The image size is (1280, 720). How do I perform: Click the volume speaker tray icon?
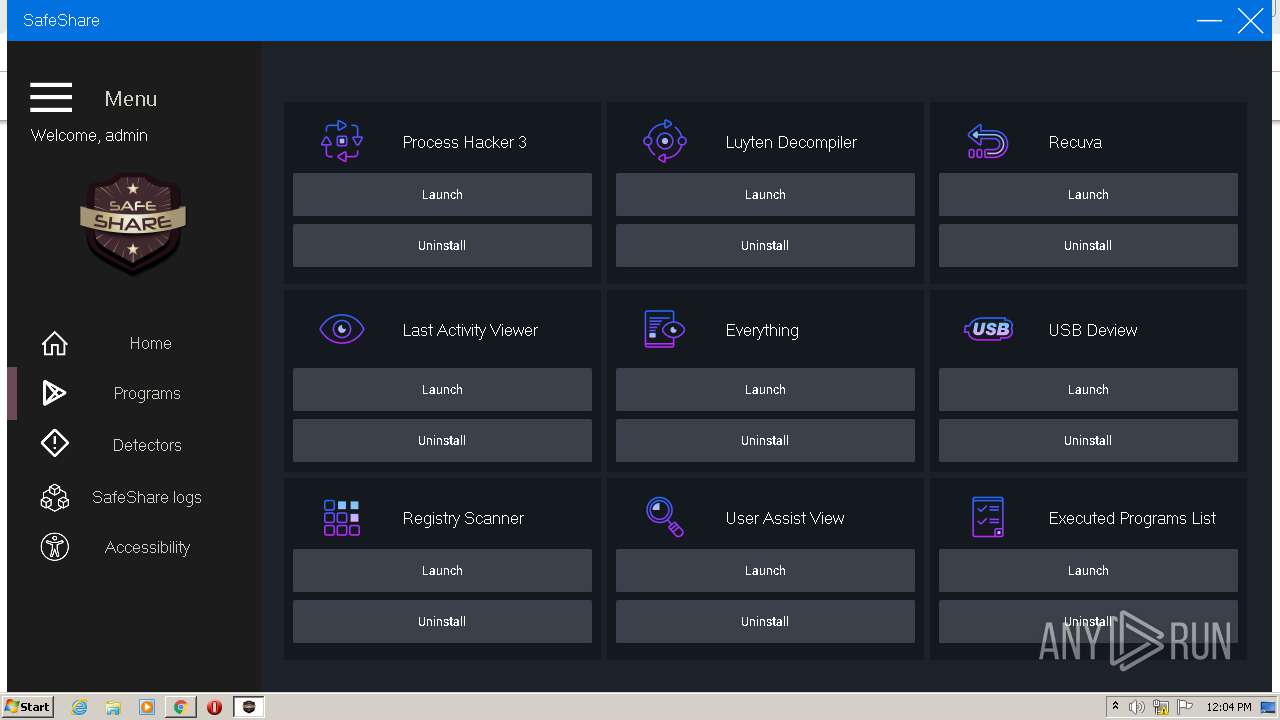1137,707
